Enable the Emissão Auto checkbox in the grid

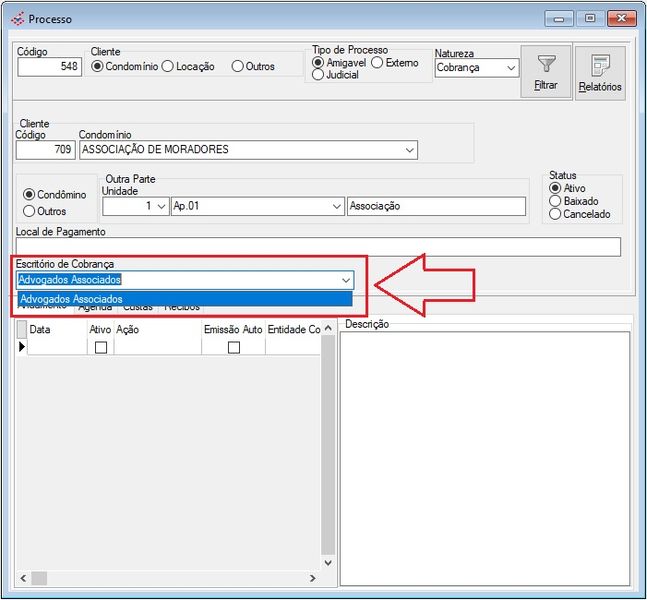pos(233,347)
